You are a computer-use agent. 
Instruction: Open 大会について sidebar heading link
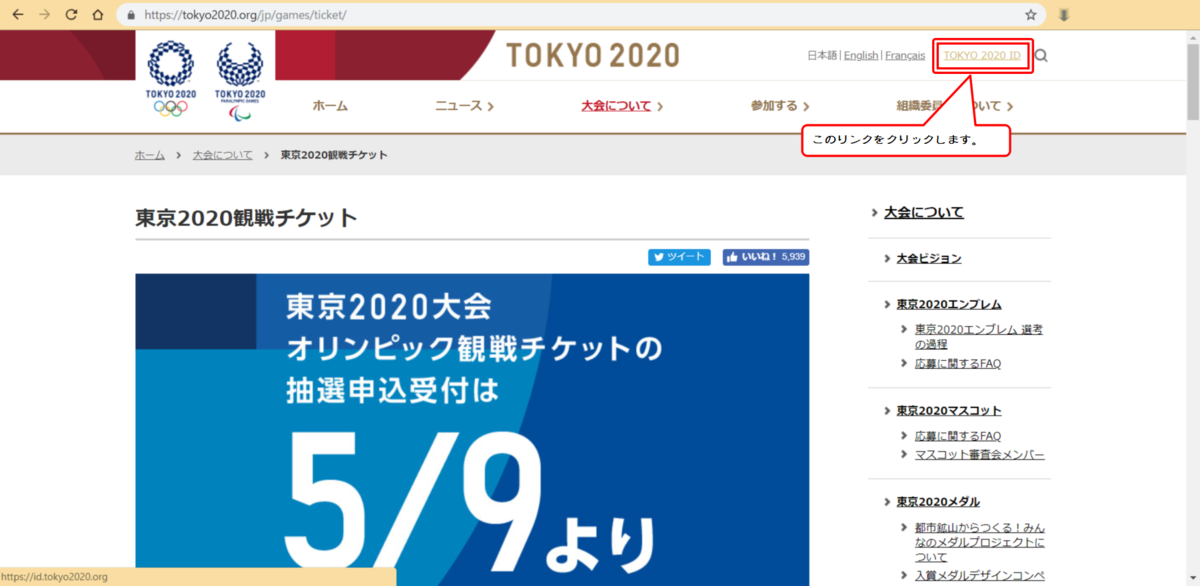click(x=924, y=212)
